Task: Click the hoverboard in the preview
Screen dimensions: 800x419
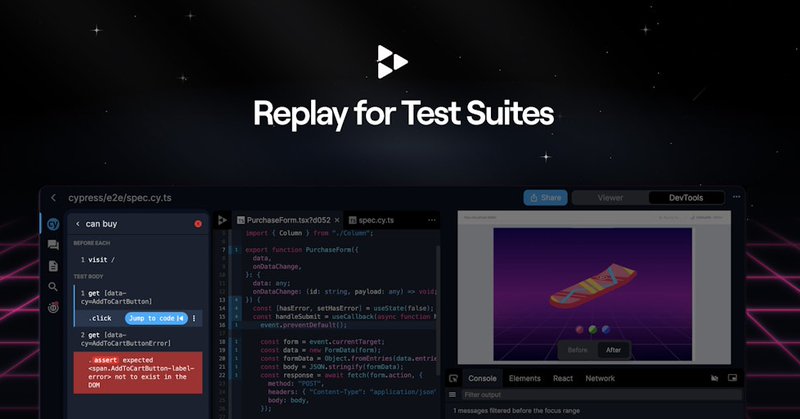Action: coord(593,287)
